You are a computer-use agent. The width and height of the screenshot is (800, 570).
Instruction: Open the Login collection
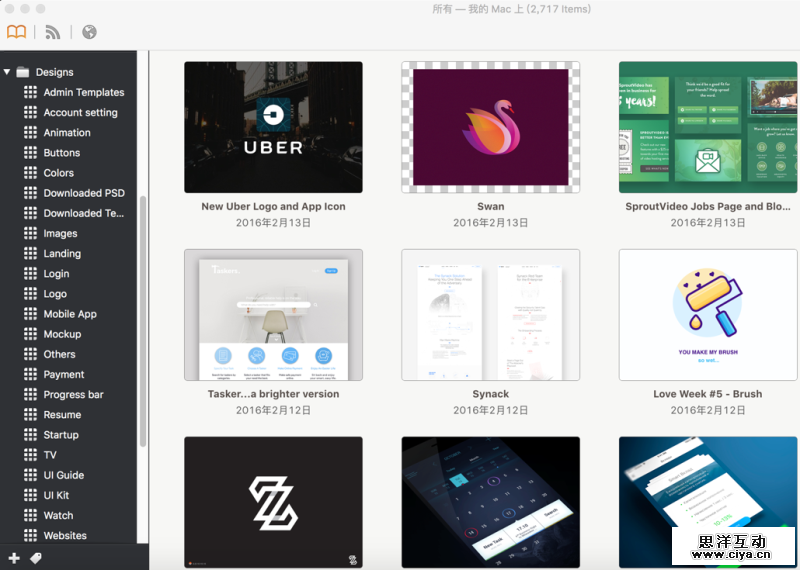click(56, 274)
